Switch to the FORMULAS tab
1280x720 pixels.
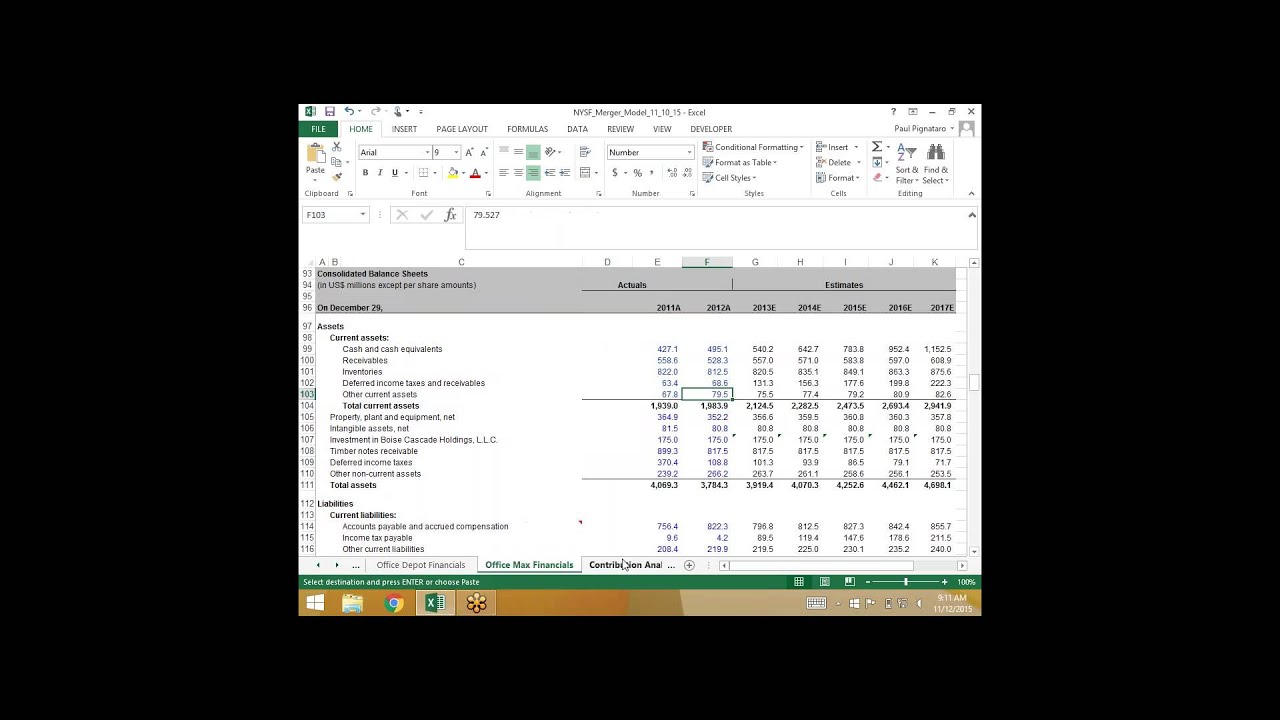coord(527,129)
